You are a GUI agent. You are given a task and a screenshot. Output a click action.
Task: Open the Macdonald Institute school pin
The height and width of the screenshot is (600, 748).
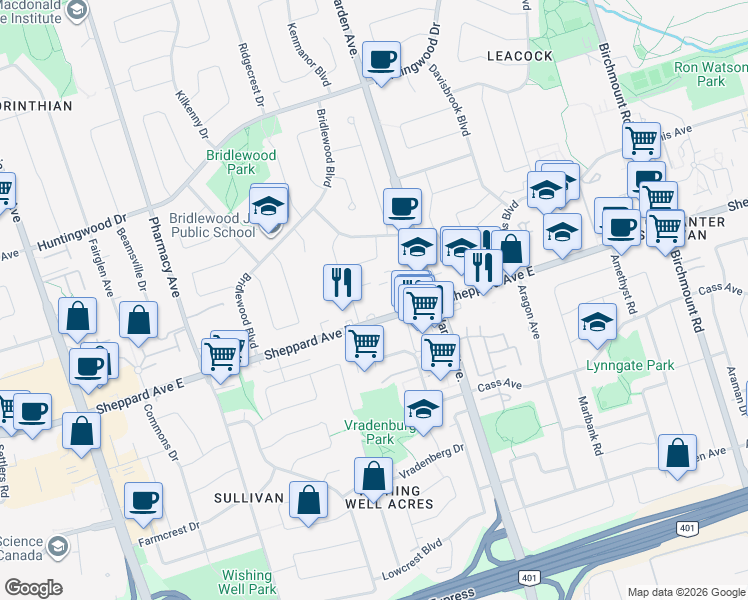click(77, 10)
